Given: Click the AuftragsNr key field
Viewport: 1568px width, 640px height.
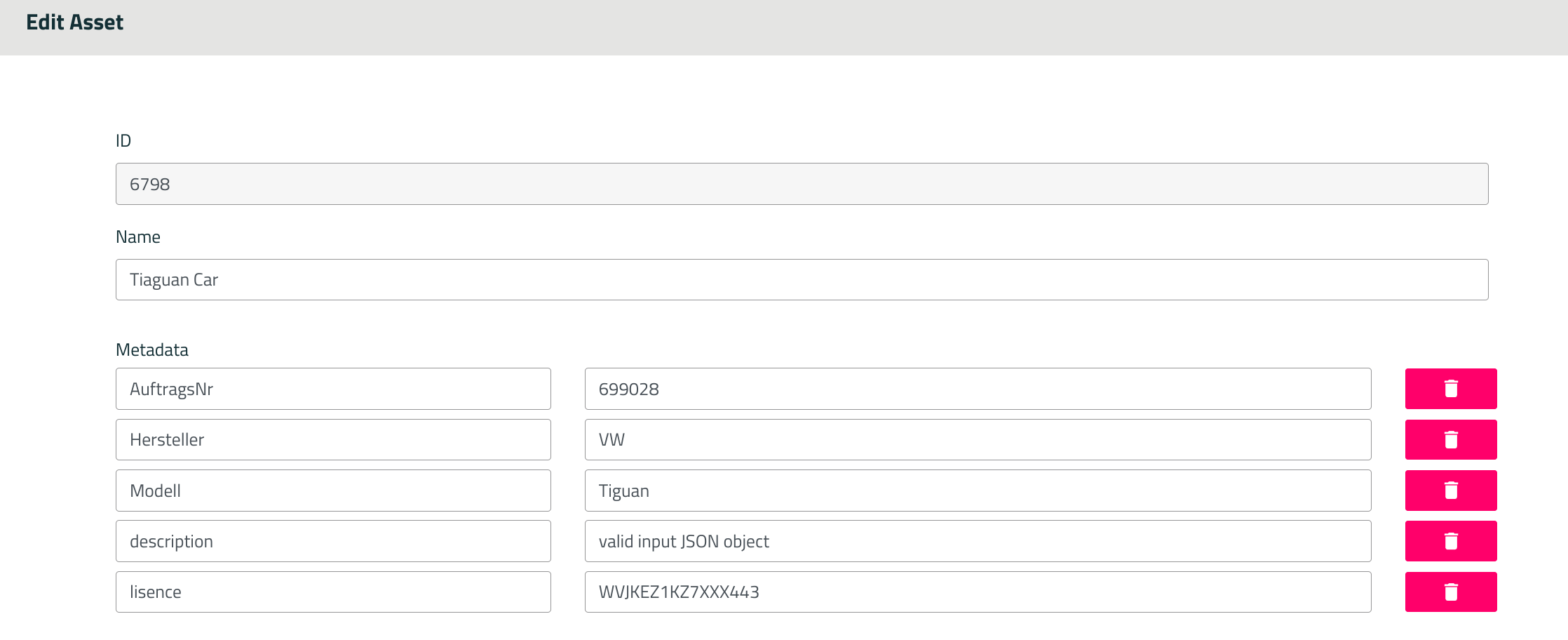Looking at the screenshot, I should pyautogui.click(x=333, y=389).
